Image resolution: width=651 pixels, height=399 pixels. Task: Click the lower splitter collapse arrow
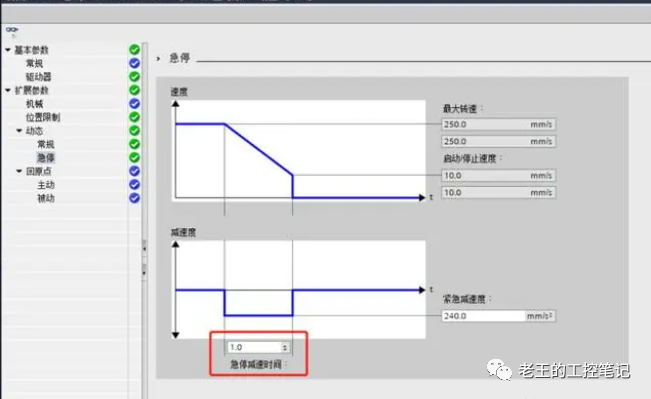tap(144, 272)
